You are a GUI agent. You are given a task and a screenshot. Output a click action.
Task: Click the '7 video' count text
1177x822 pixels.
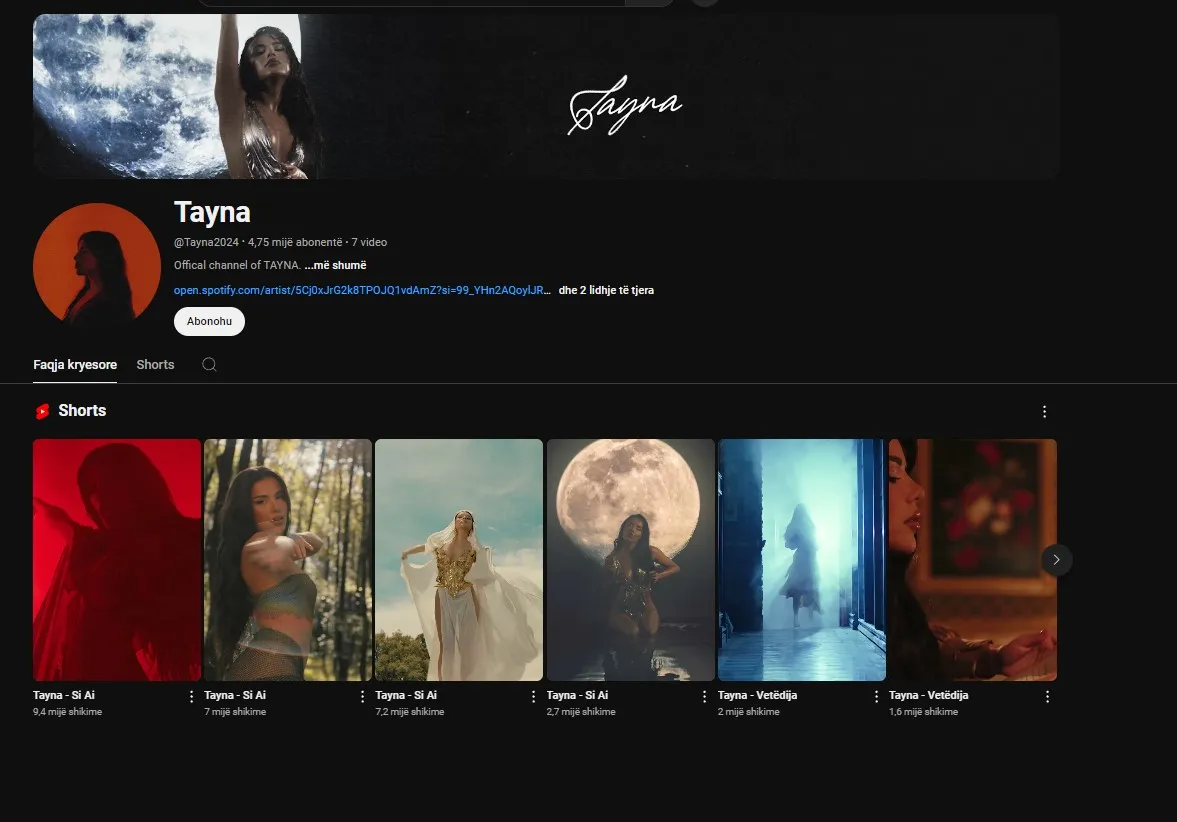tap(369, 242)
